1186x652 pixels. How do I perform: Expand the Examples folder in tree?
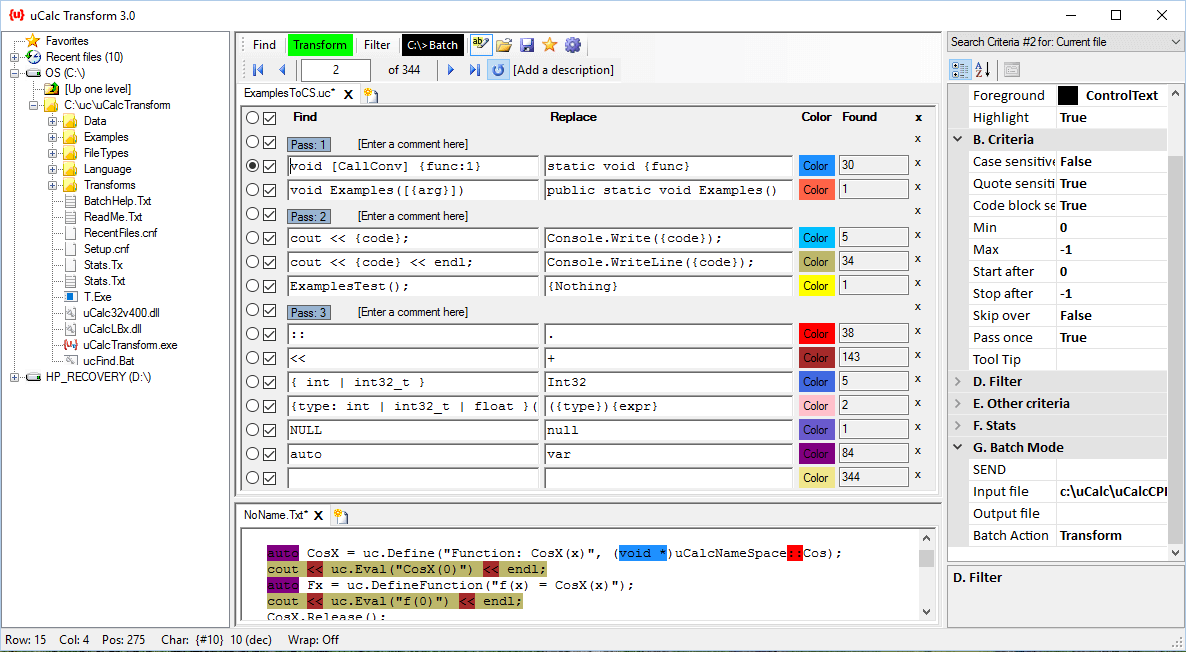[x=53, y=137]
